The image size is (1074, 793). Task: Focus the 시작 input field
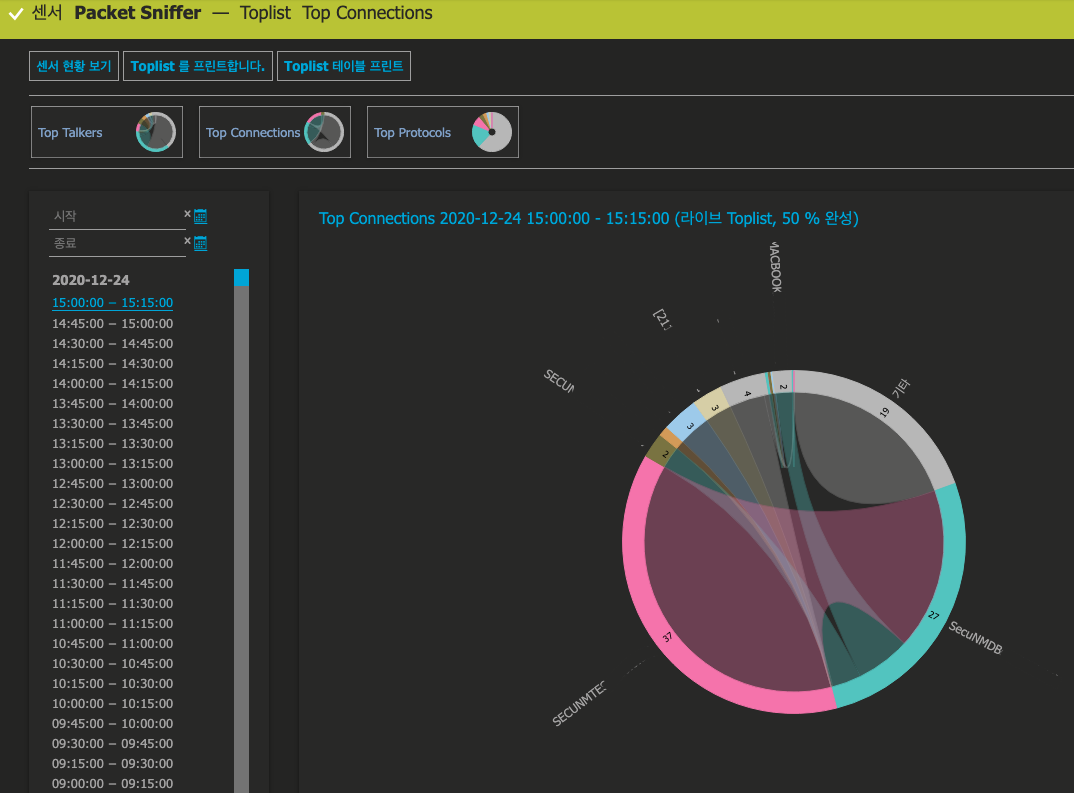(x=116, y=216)
